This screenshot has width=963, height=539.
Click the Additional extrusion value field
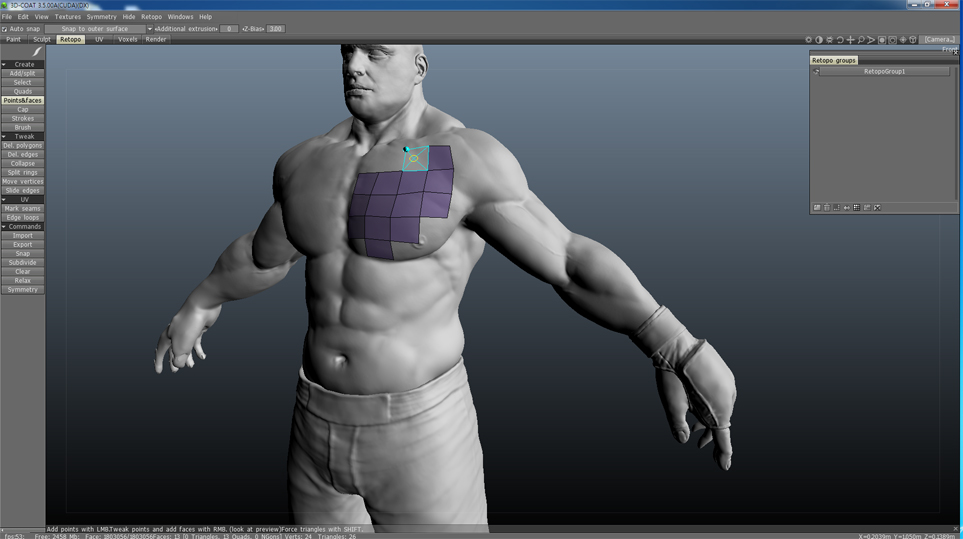click(x=229, y=29)
